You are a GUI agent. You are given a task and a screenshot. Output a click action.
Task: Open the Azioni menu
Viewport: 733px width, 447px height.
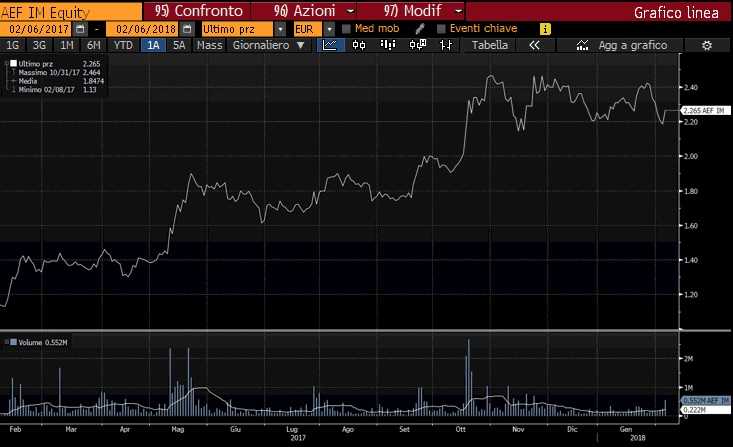[287, 11]
